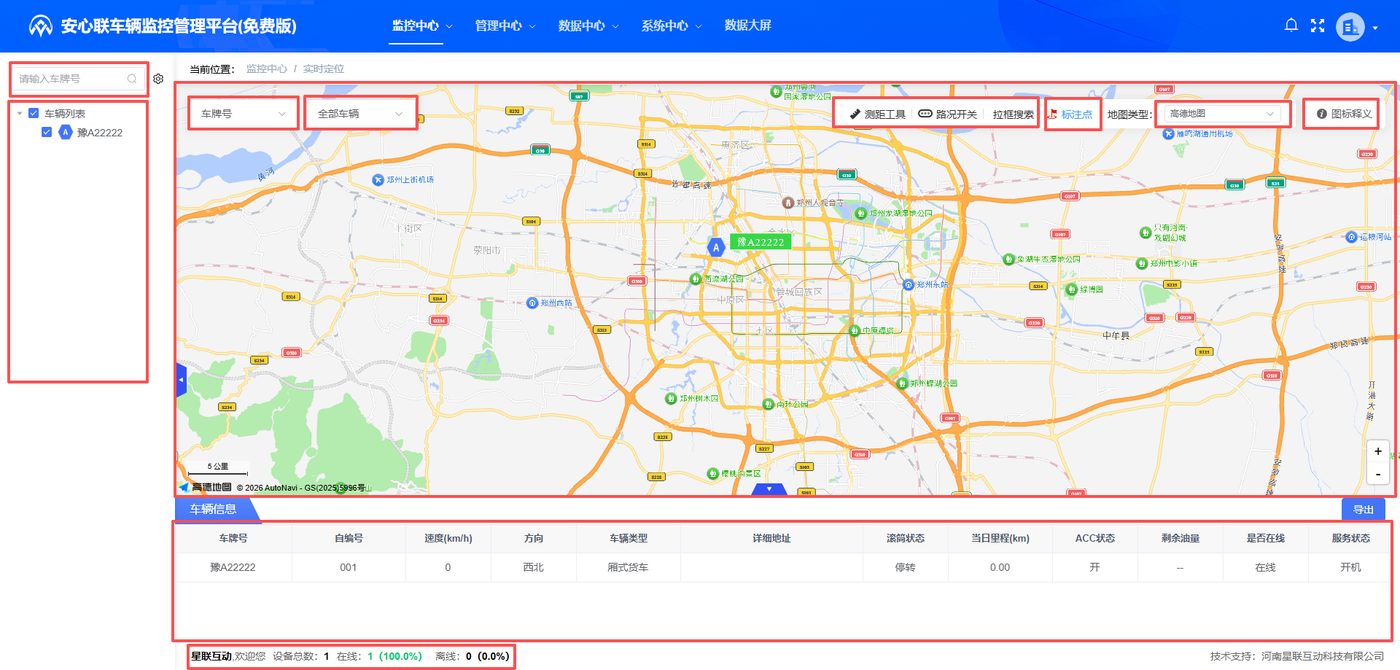Click the 郑州西站 station icon on map
This screenshot has width=1400, height=670.
pos(532,302)
